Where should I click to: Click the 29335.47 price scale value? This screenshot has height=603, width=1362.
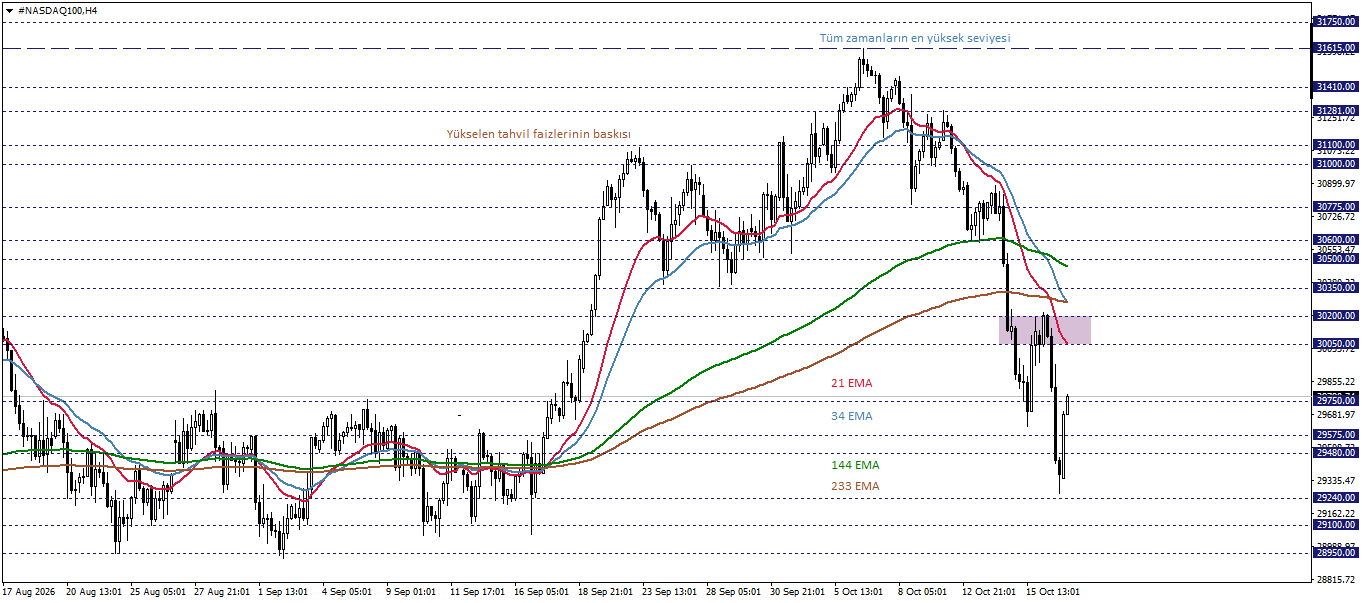pyautogui.click(x=1336, y=481)
